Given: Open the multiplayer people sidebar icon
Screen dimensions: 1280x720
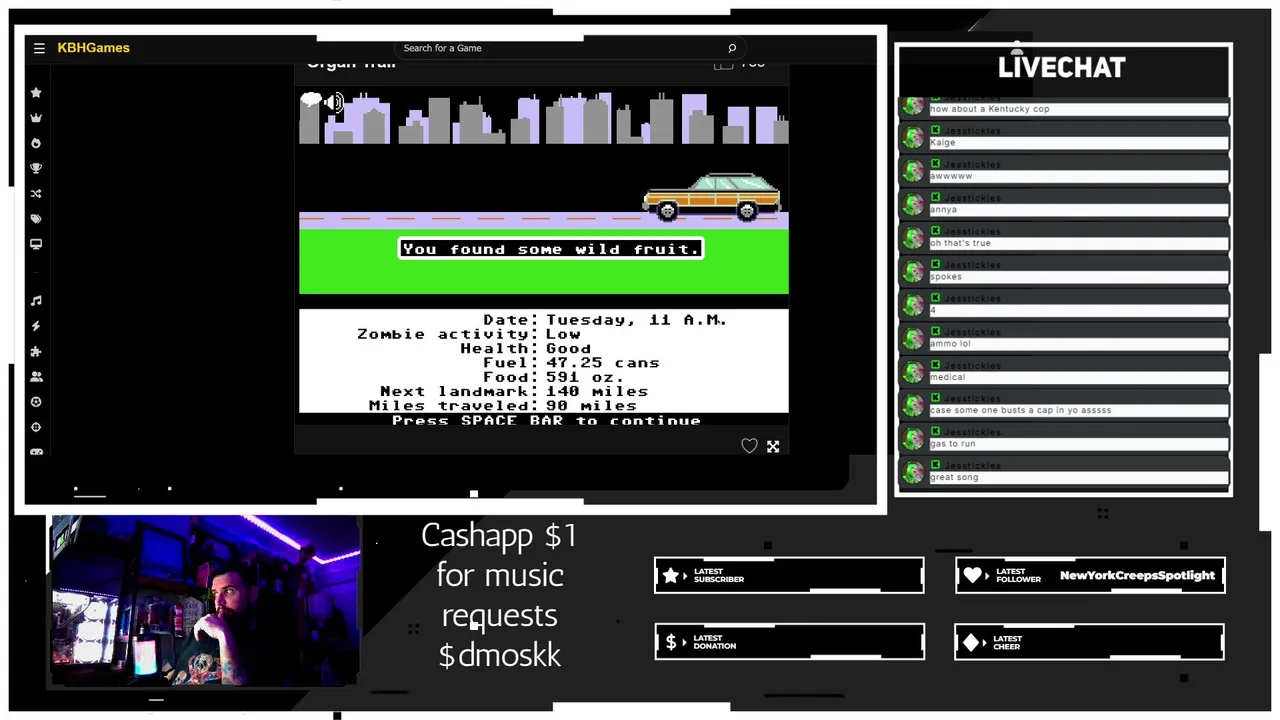Looking at the screenshot, I should (x=36, y=377).
